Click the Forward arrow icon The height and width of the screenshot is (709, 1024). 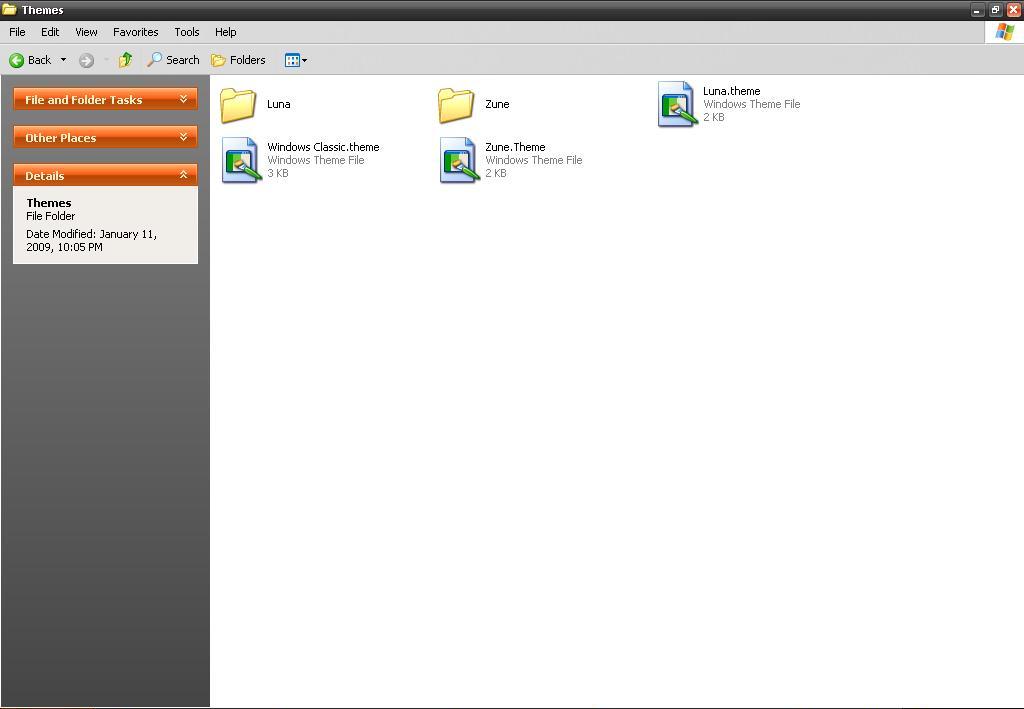click(86, 60)
